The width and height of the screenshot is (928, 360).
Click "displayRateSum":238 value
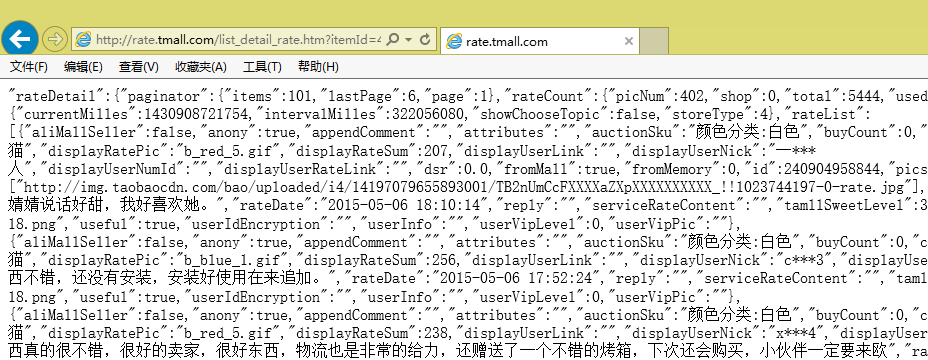(368, 334)
